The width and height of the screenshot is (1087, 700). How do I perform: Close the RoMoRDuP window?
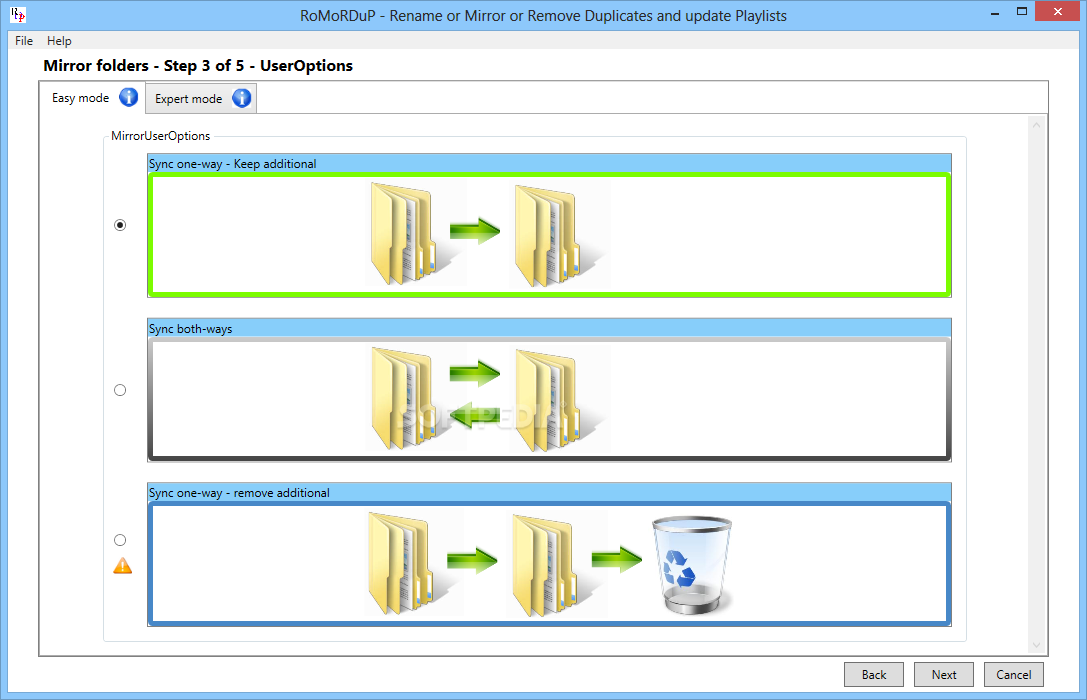pyautogui.click(x=1058, y=12)
